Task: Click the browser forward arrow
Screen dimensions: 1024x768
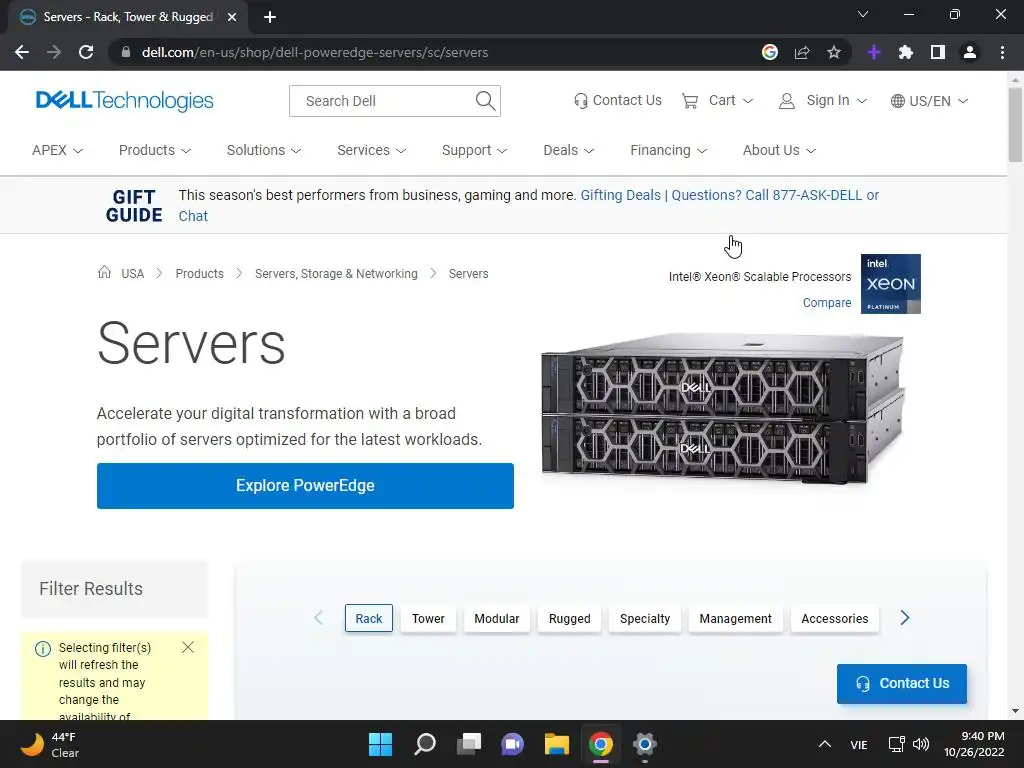Action: [54, 52]
